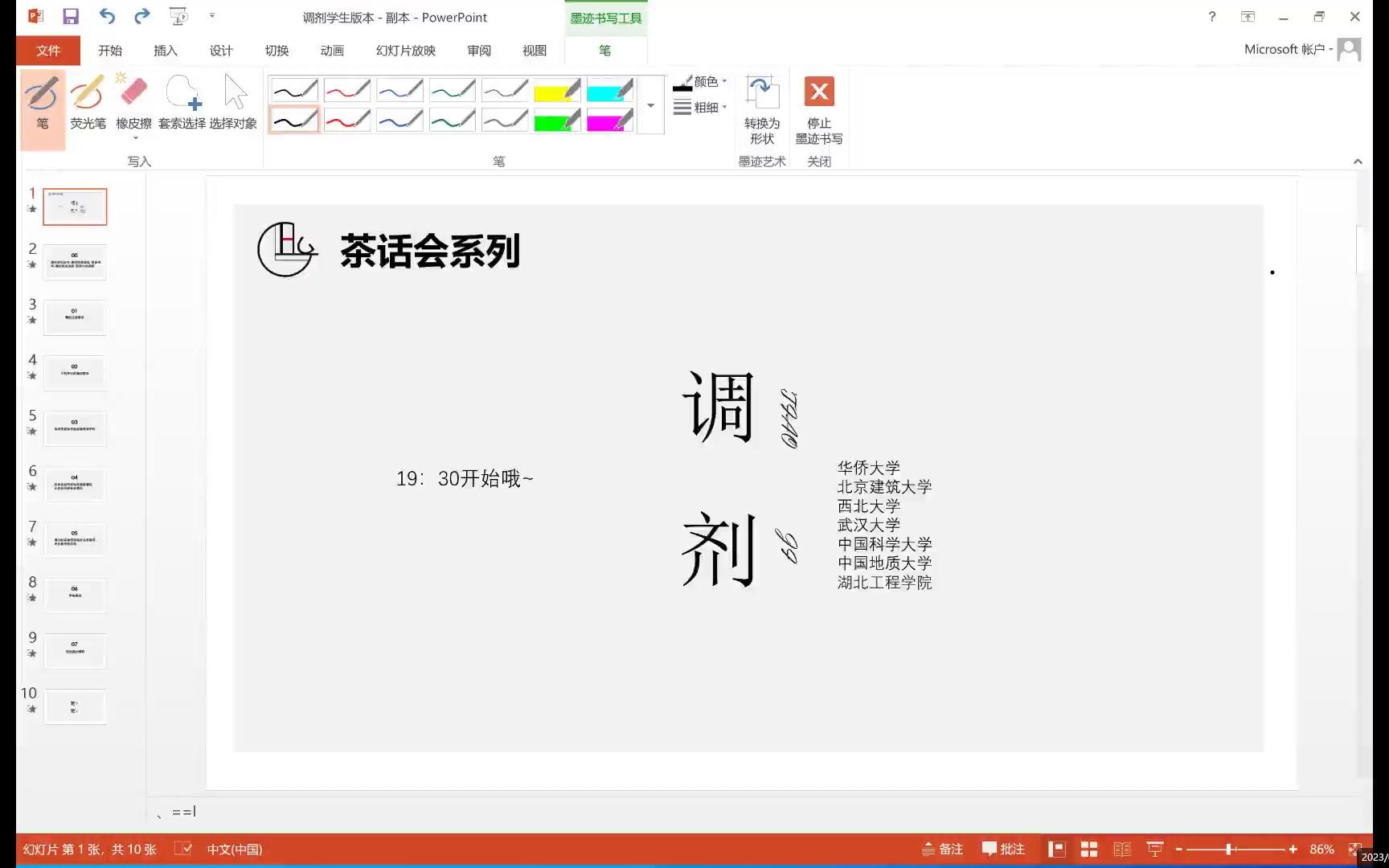Select slide 5 thumbnail in panel
Screen dimensions: 1389x868
click(75, 428)
